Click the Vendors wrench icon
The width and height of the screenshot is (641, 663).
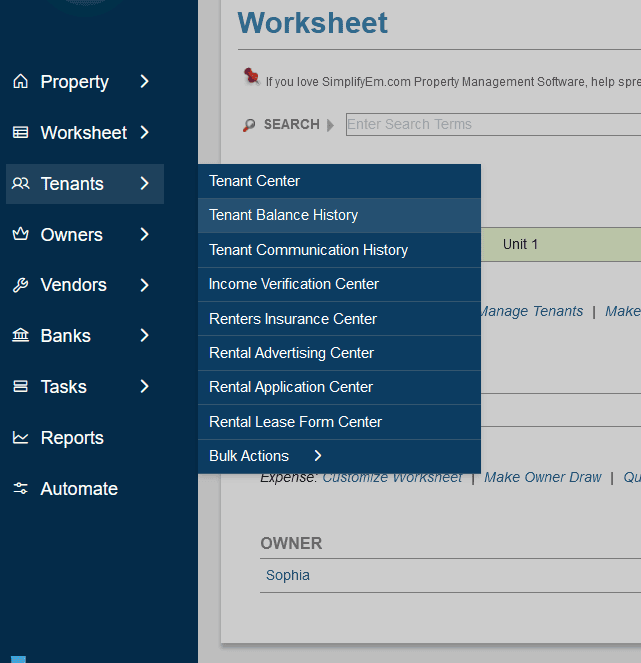tap(20, 285)
